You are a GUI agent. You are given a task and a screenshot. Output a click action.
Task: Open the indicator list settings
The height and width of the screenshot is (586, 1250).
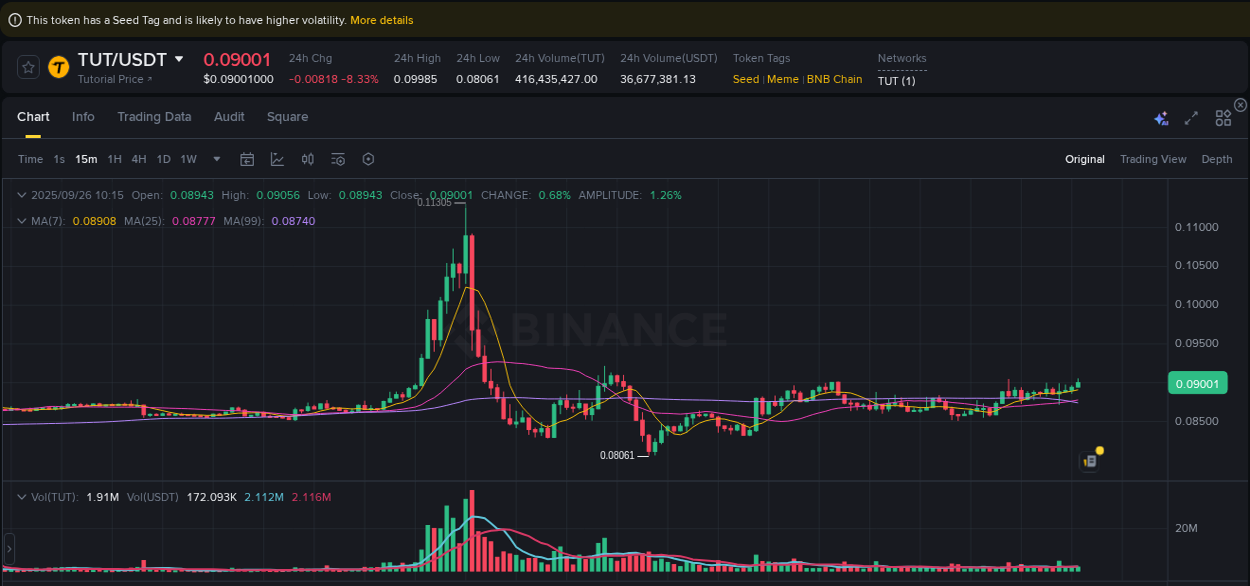point(337,158)
